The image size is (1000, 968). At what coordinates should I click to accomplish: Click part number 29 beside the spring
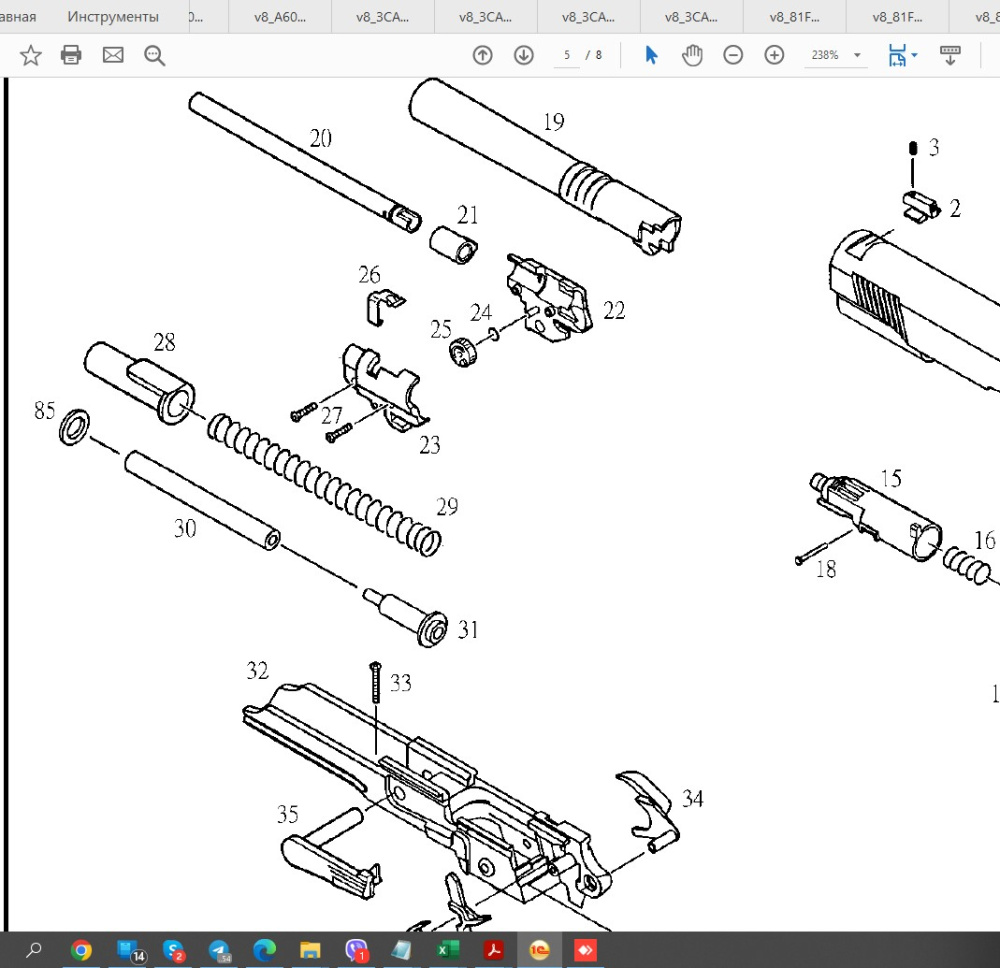447,507
